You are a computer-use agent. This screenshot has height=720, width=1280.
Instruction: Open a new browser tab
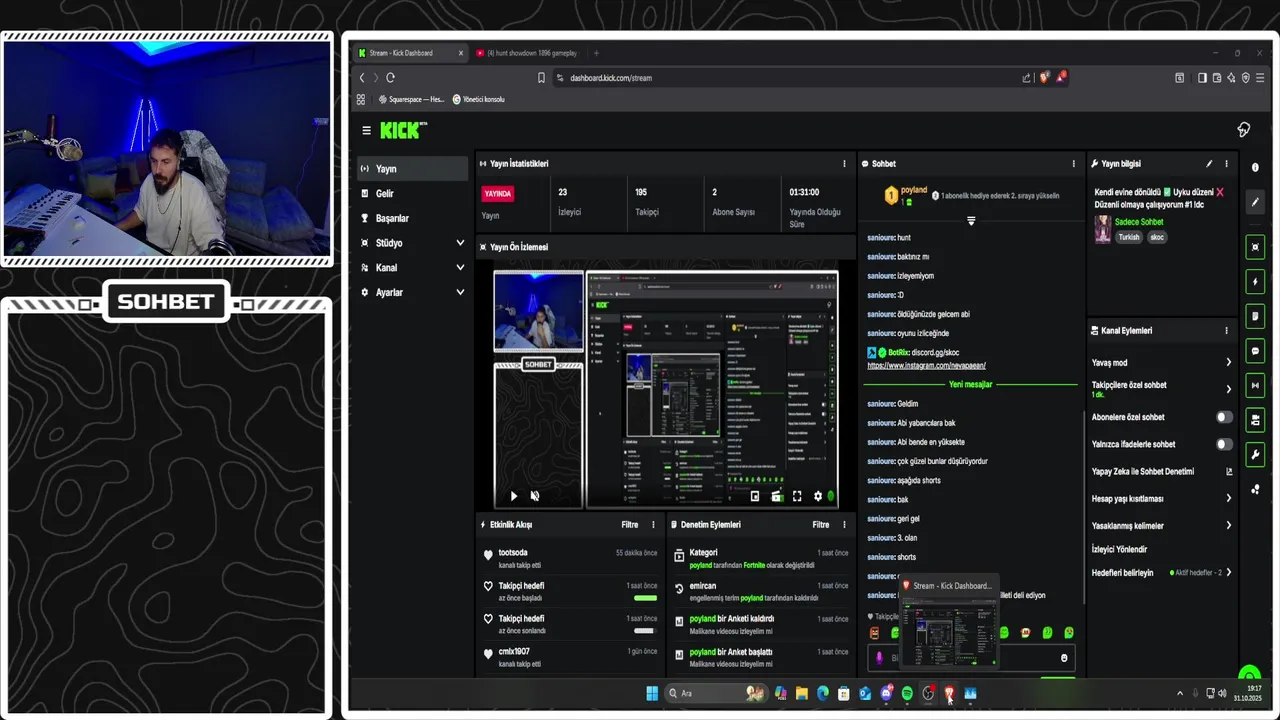596,53
